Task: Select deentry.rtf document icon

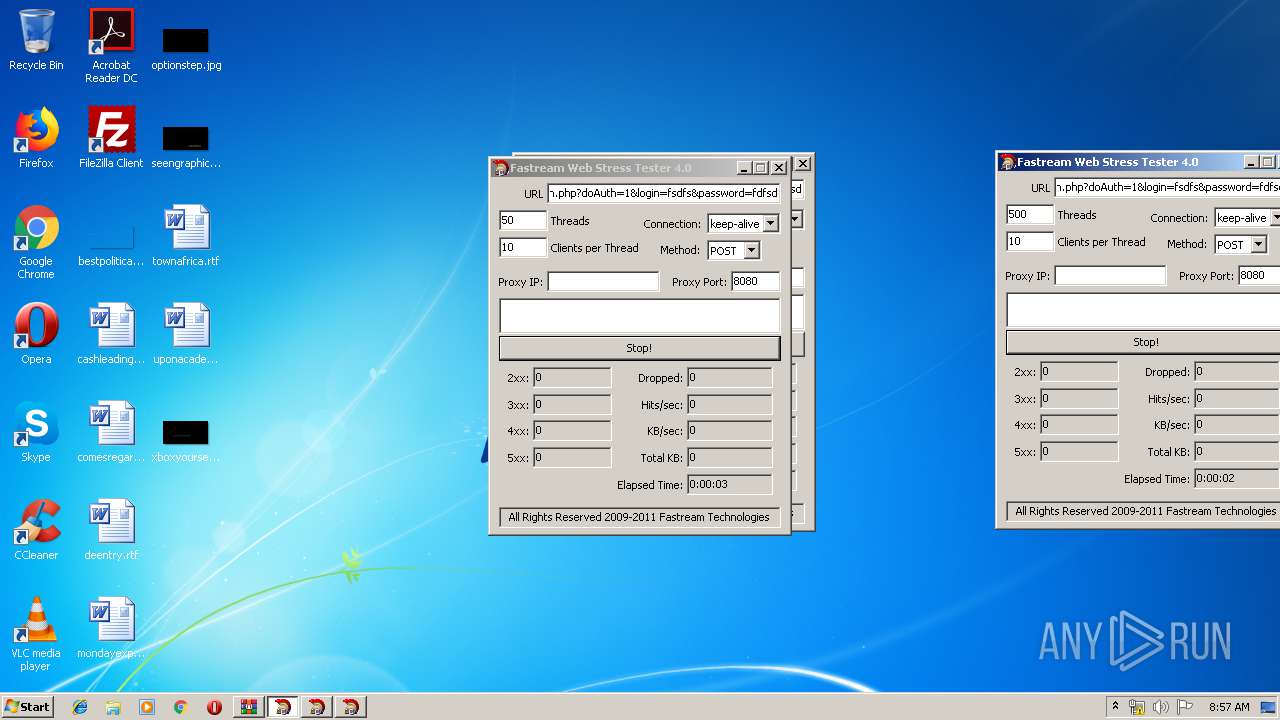Action: click(111, 530)
